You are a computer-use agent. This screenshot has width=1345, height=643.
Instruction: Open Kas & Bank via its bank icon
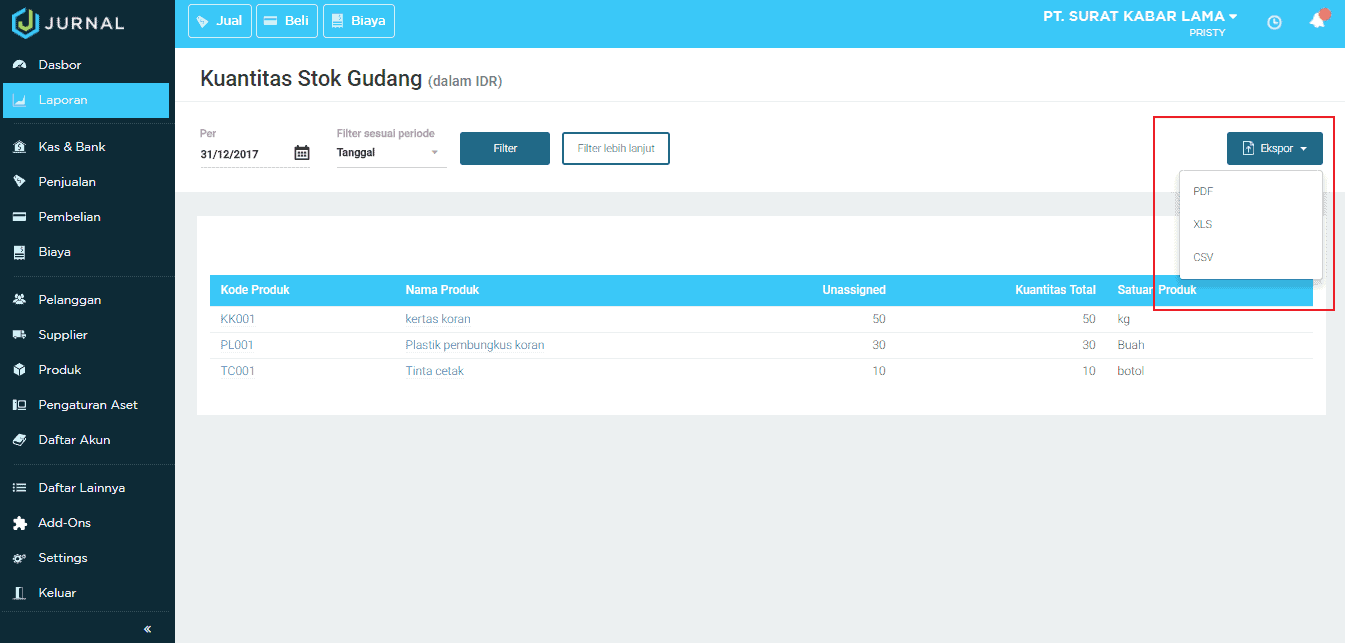[21, 146]
